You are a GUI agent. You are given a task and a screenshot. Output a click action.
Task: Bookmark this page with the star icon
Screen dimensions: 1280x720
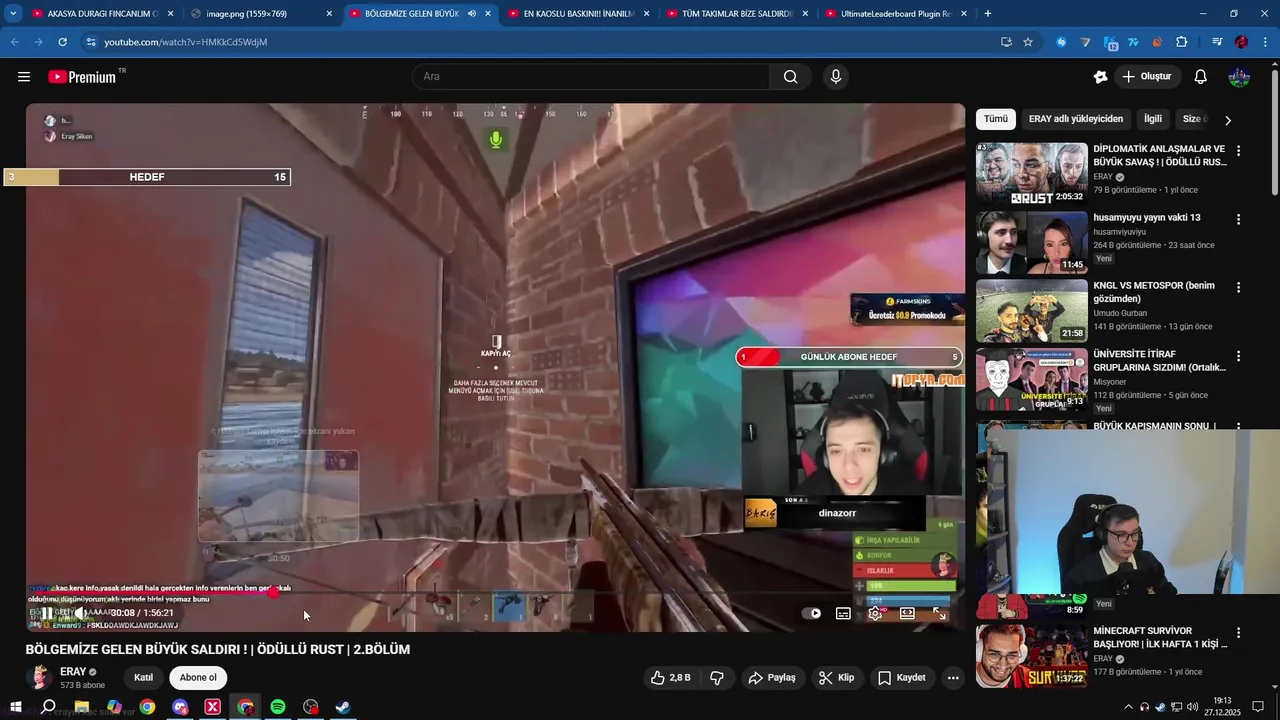(1028, 42)
